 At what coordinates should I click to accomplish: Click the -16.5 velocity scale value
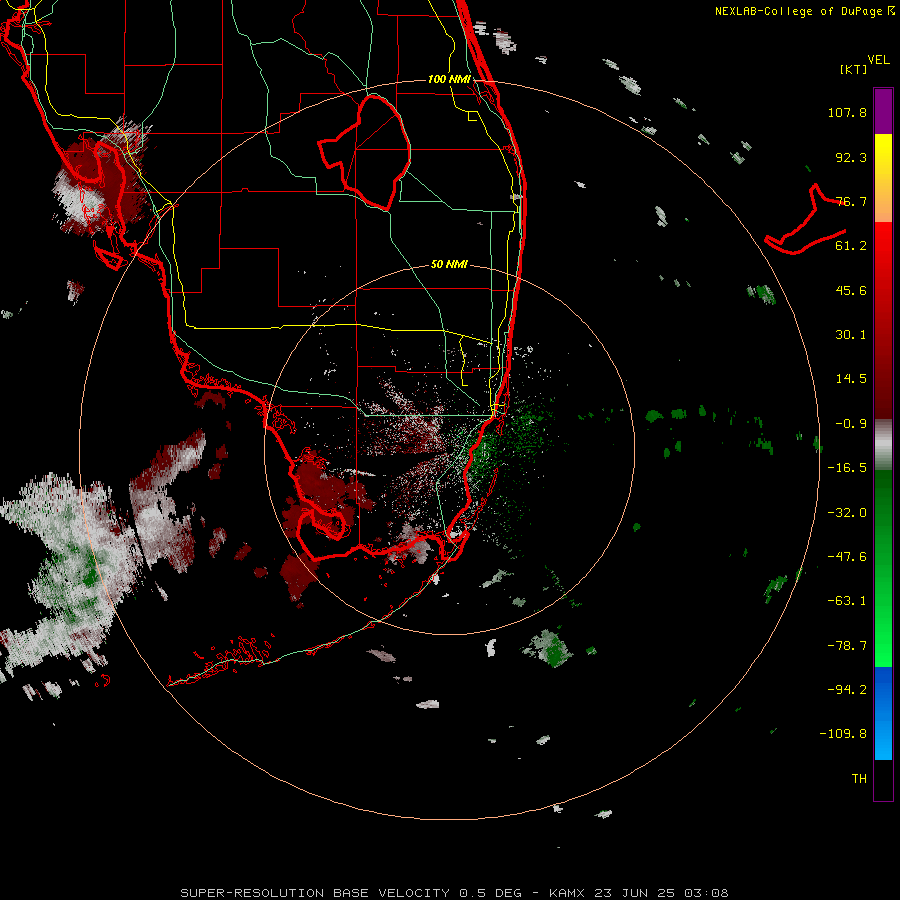pyautogui.click(x=847, y=468)
